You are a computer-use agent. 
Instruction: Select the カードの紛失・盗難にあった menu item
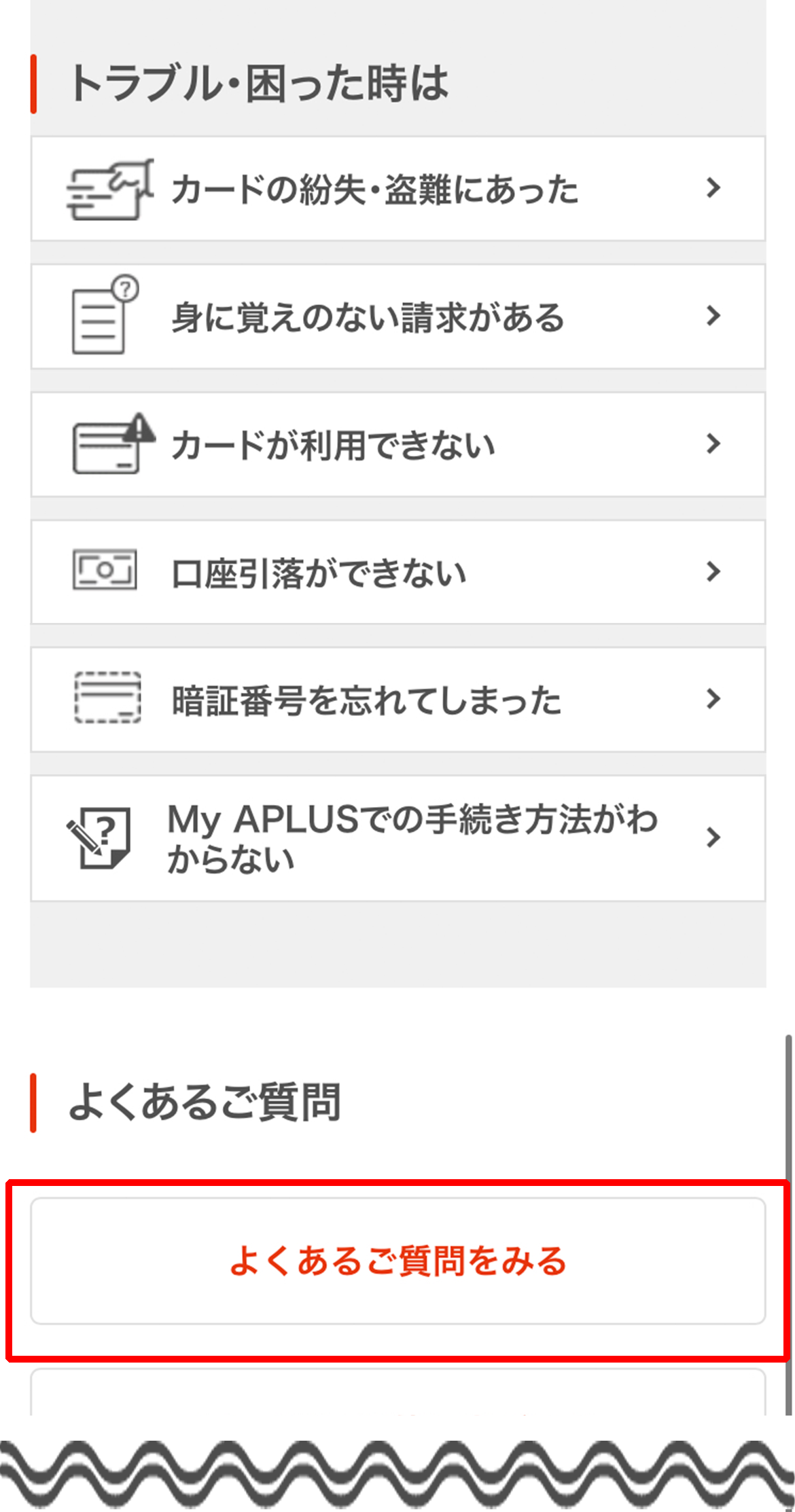374,190
